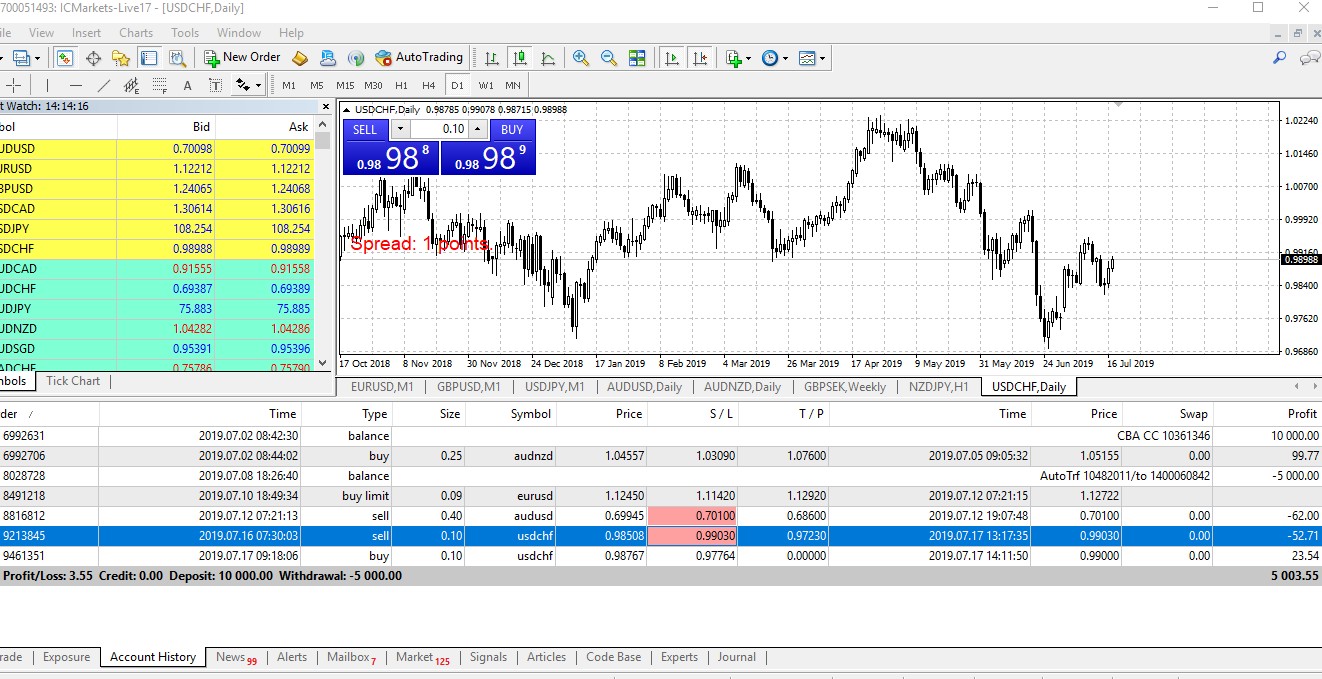
Task: Open the chat bubbles icon
Action: tap(1309, 58)
